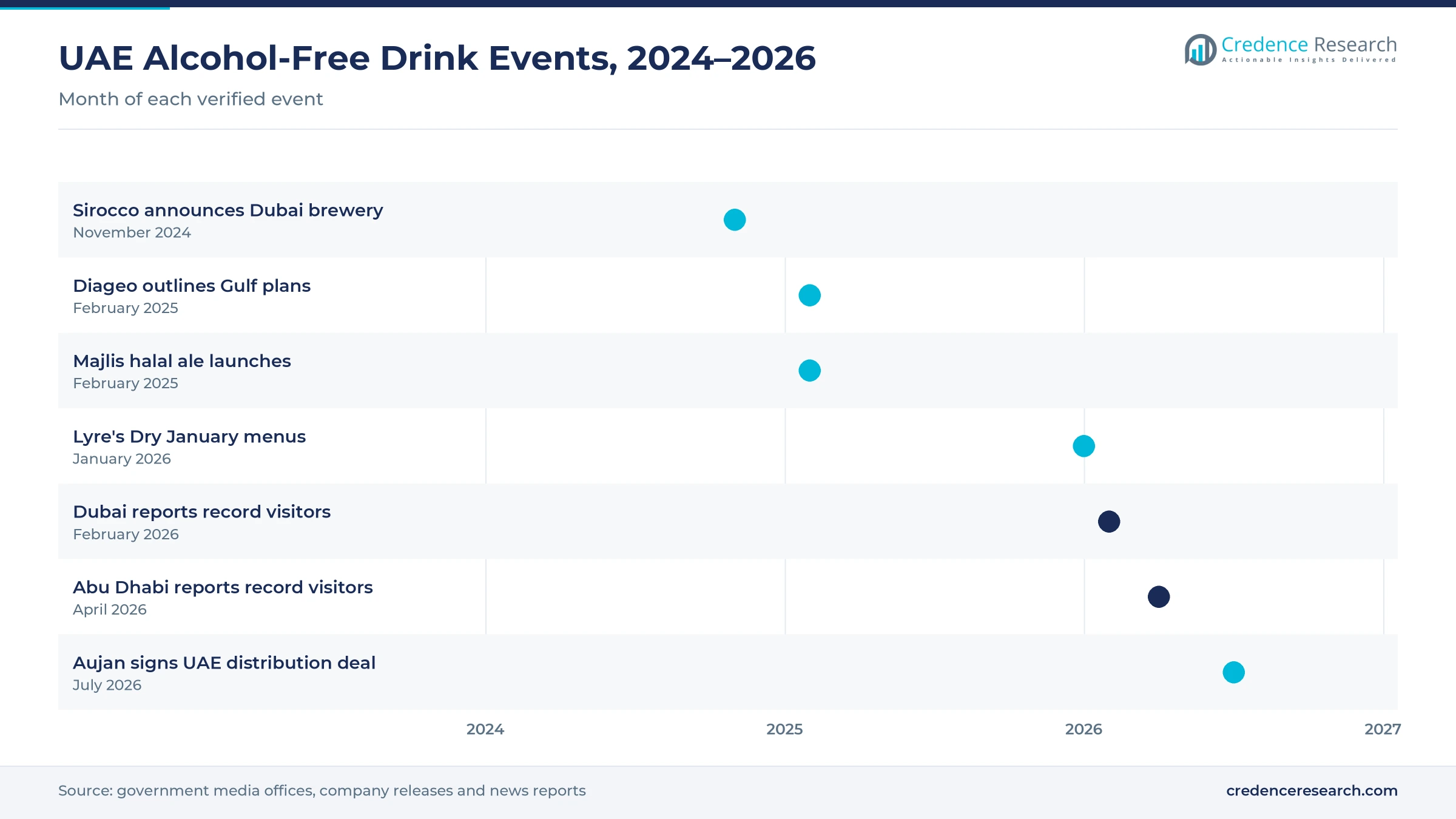This screenshot has width=1456, height=819.
Task: Click the subtitle 'Month of each verified event'
Action: point(190,99)
